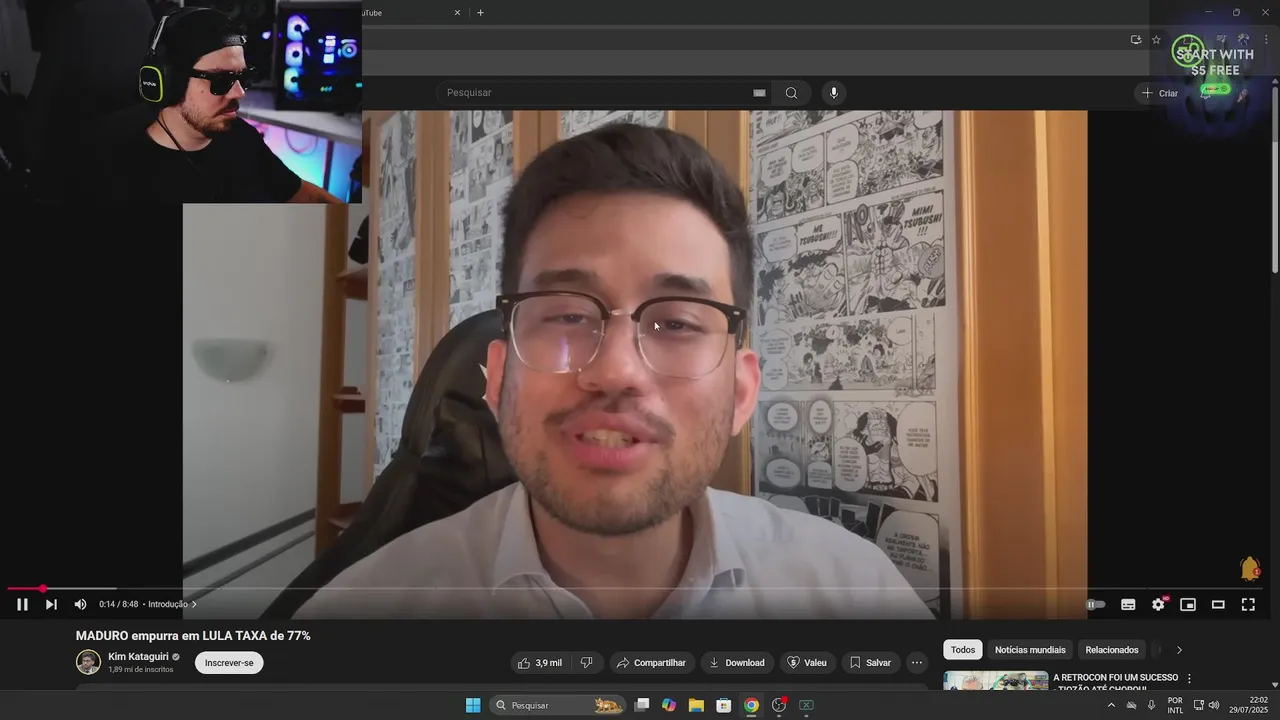The height and width of the screenshot is (720, 1280).
Task: Open Compartilhar share dialog
Action: [x=651, y=662]
